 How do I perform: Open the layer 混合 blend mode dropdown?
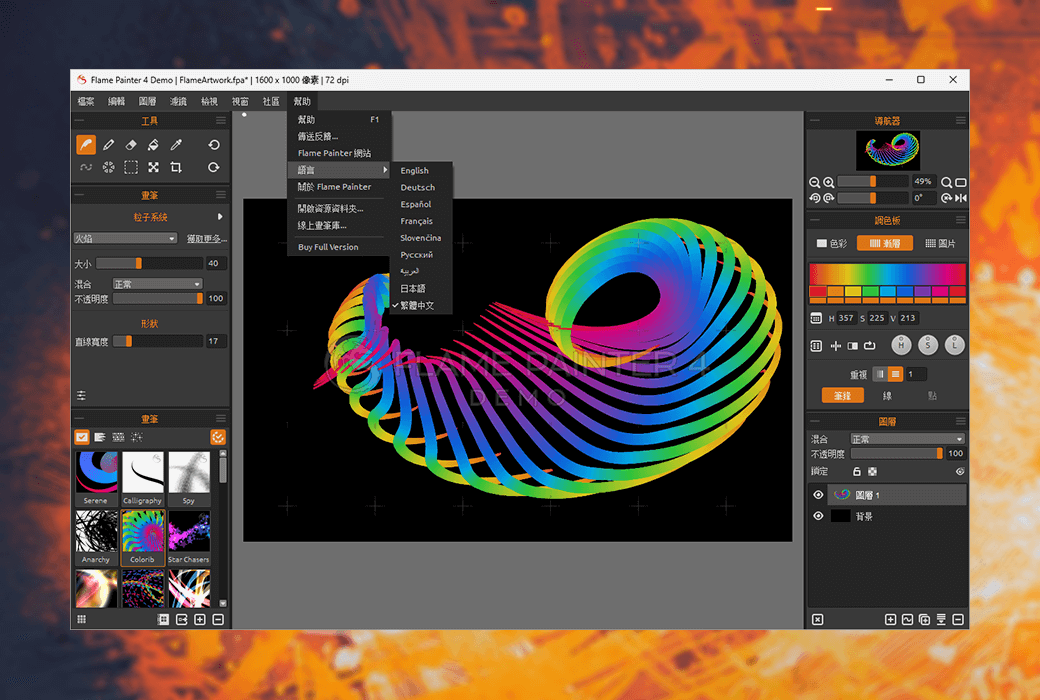click(907, 439)
